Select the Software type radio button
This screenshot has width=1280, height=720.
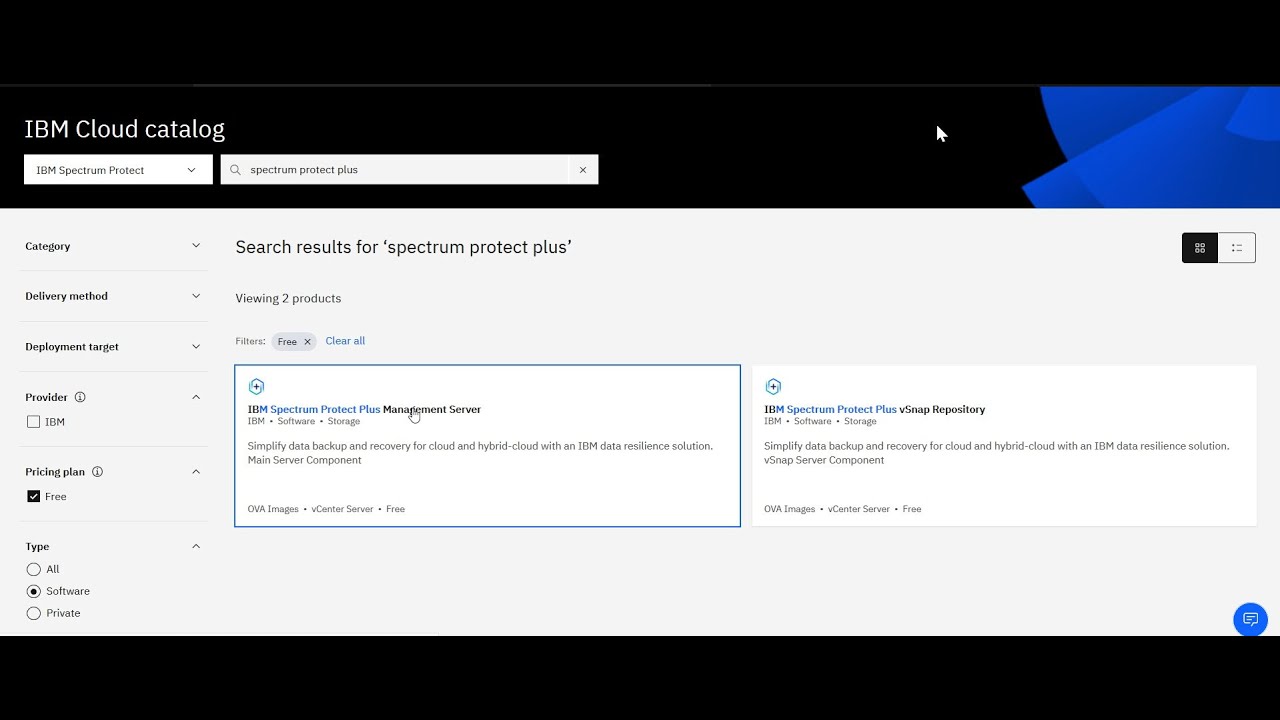coord(34,591)
